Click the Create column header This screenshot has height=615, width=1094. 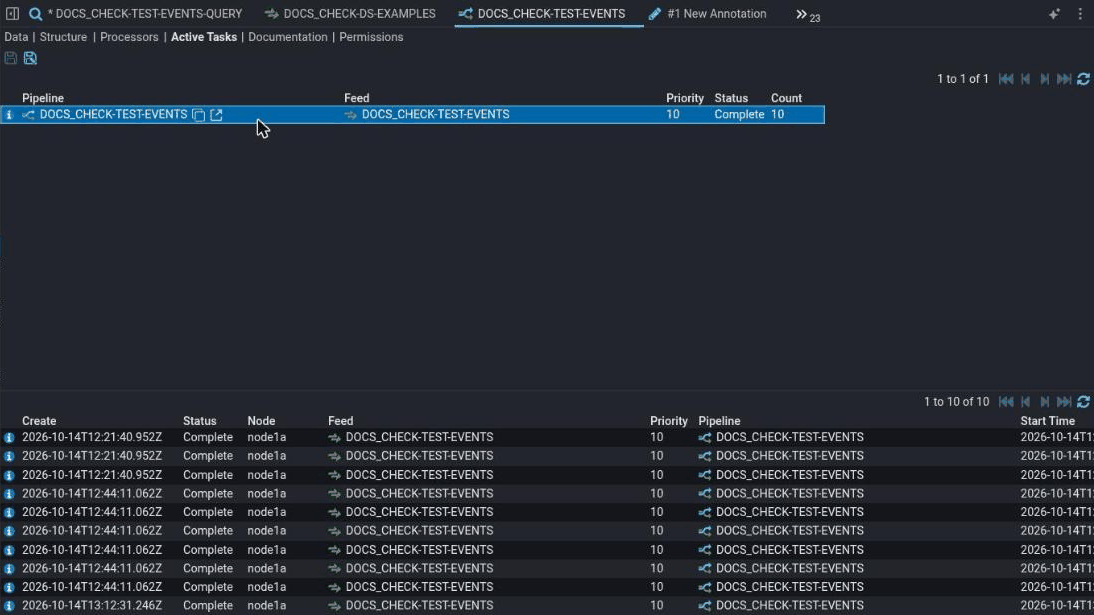pos(39,421)
